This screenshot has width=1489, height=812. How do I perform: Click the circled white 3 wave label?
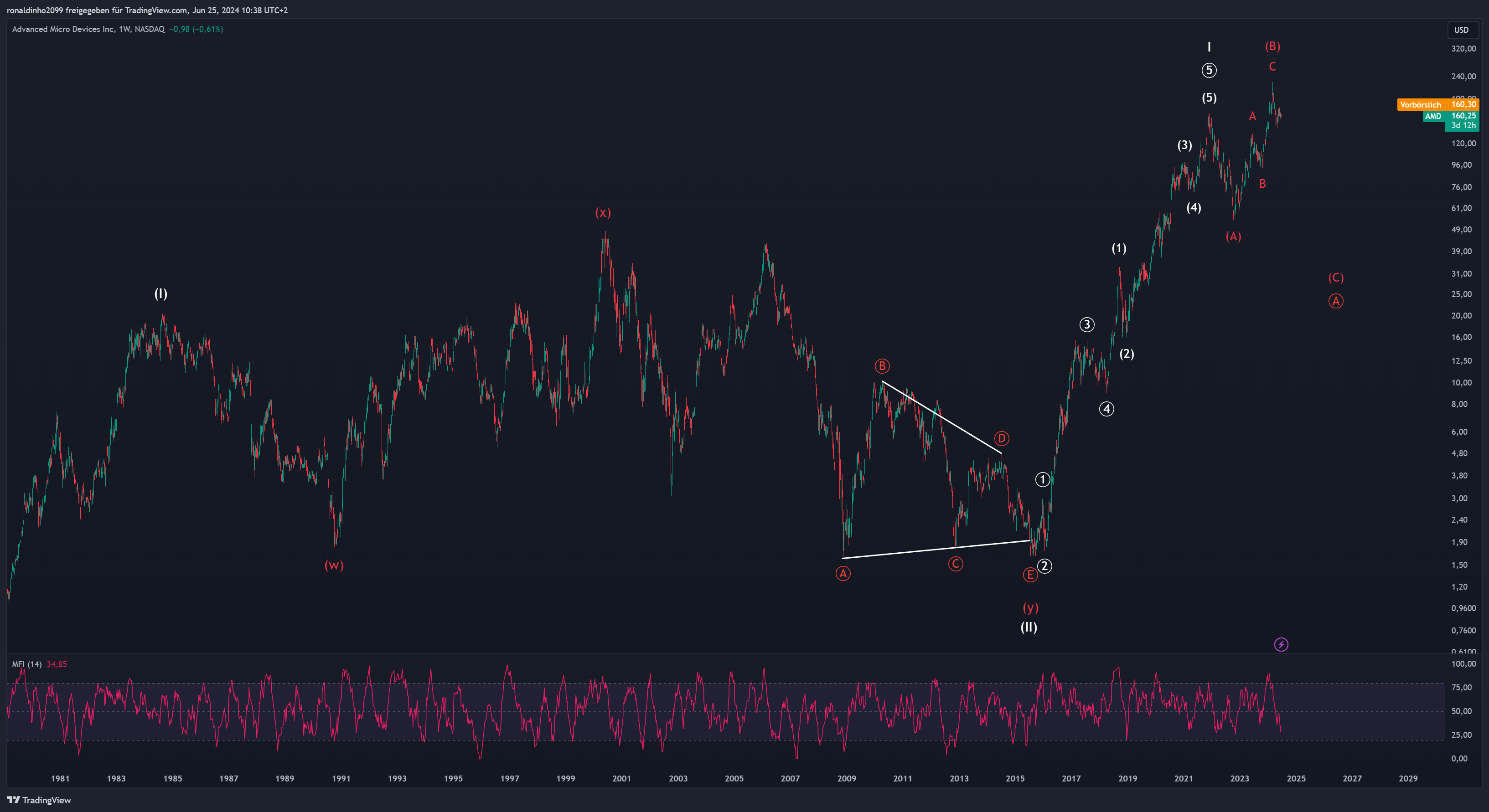click(1087, 324)
